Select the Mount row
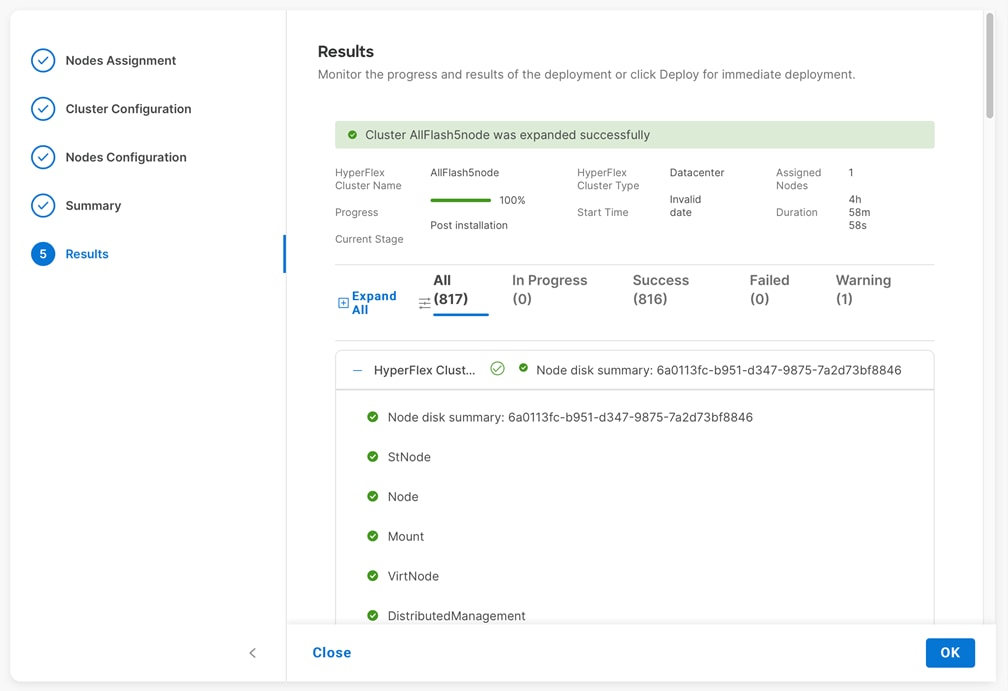Viewport: 1008px width, 691px height. (x=406, y=537)
